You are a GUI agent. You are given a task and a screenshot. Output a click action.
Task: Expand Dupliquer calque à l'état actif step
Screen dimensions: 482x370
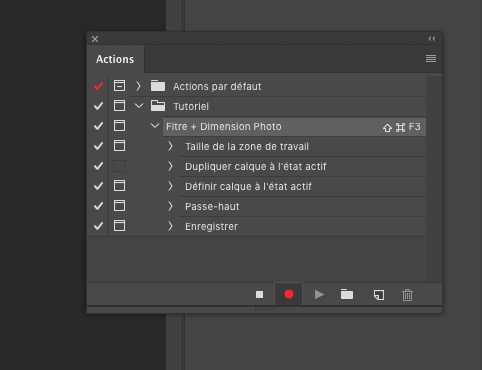(x=170, y=166)
